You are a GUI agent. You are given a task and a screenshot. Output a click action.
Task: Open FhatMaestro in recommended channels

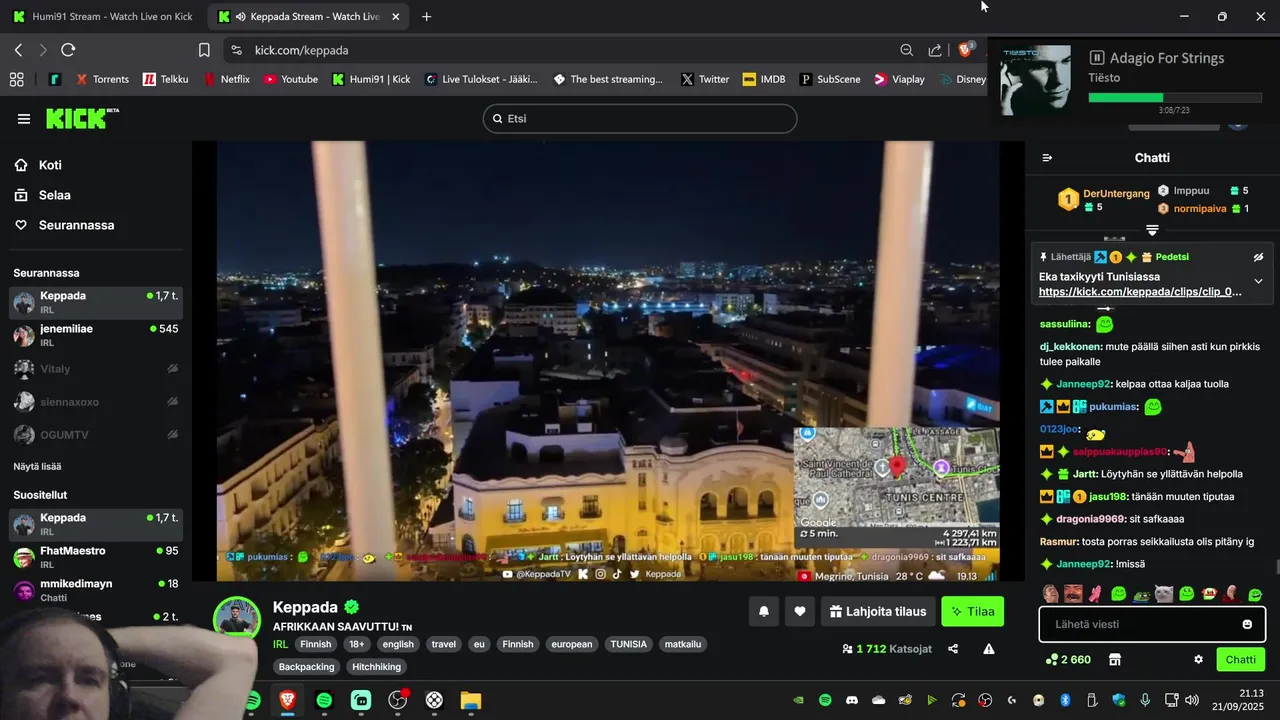(x=96, y=557)
